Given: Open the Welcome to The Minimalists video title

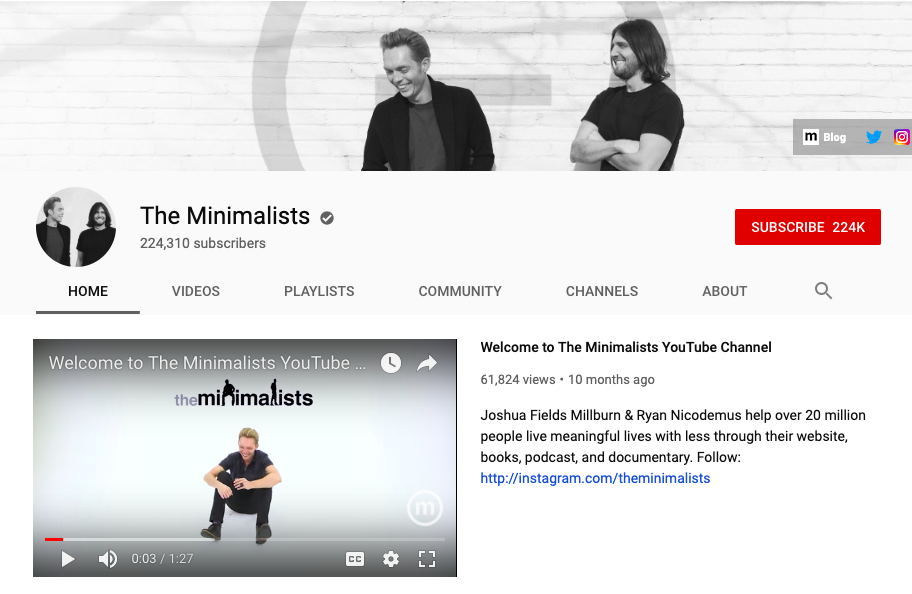Looking at the screenshot, I should pyautogui.click(x=626, y=347).
